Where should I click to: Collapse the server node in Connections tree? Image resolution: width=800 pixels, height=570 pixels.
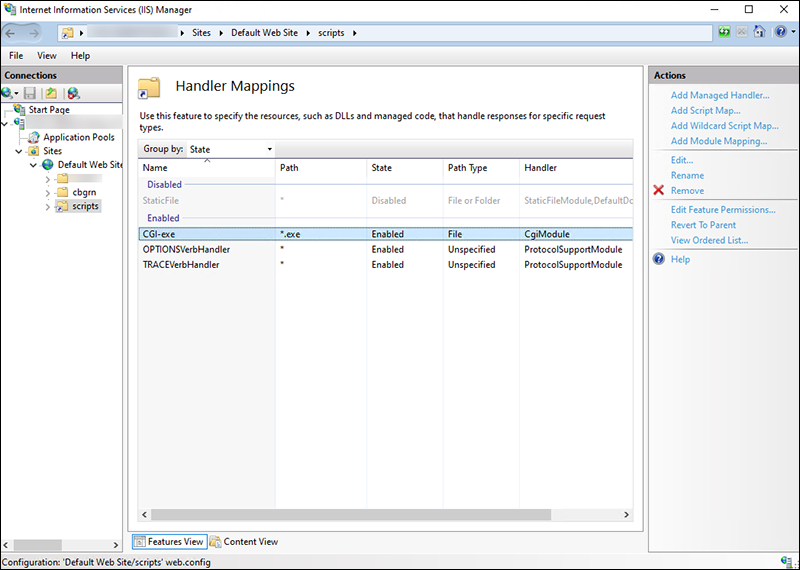pyautogui.click(x=5, y=123)
